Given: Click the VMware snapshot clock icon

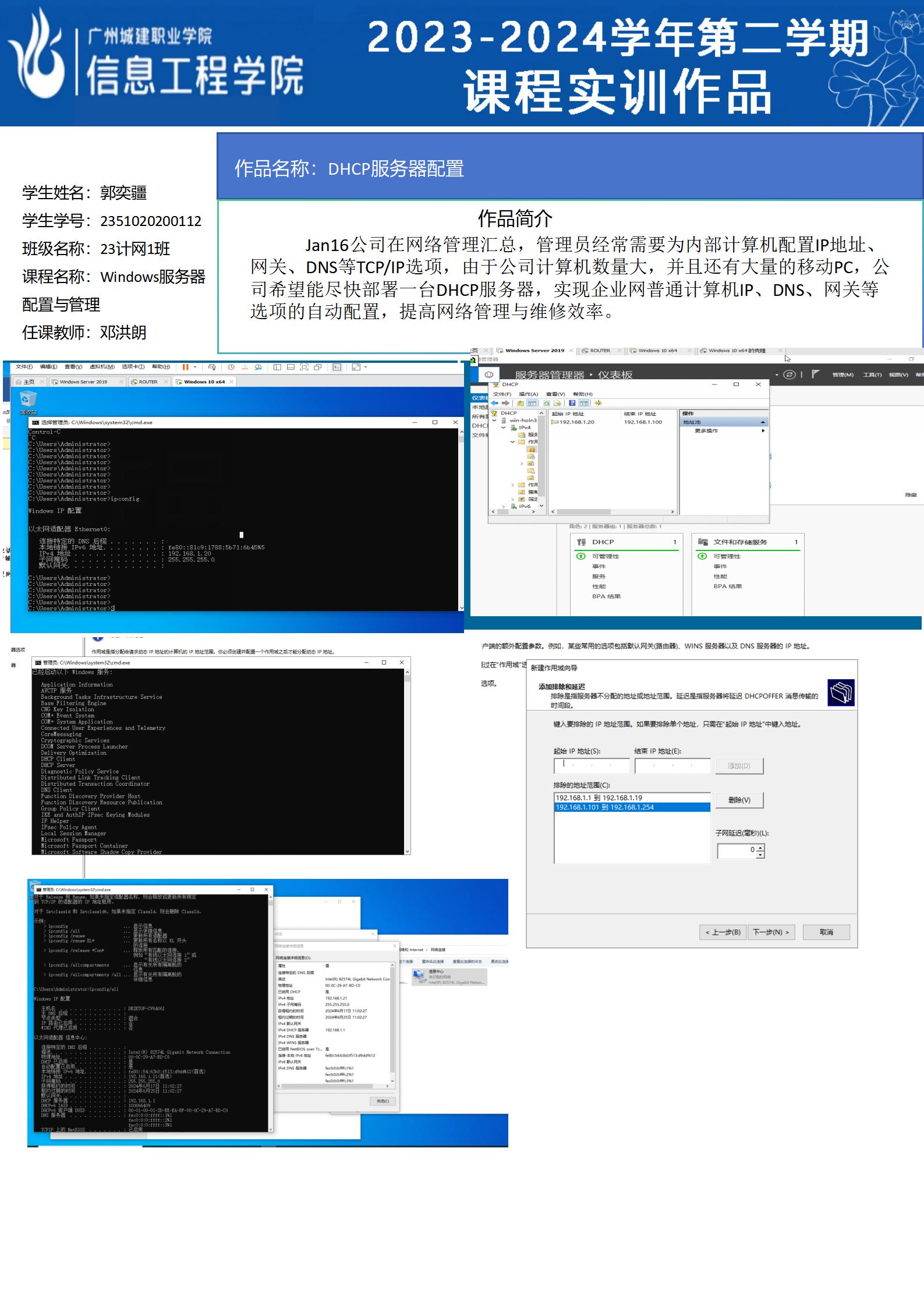Looking at the screenshot, I should click(231, 367).
